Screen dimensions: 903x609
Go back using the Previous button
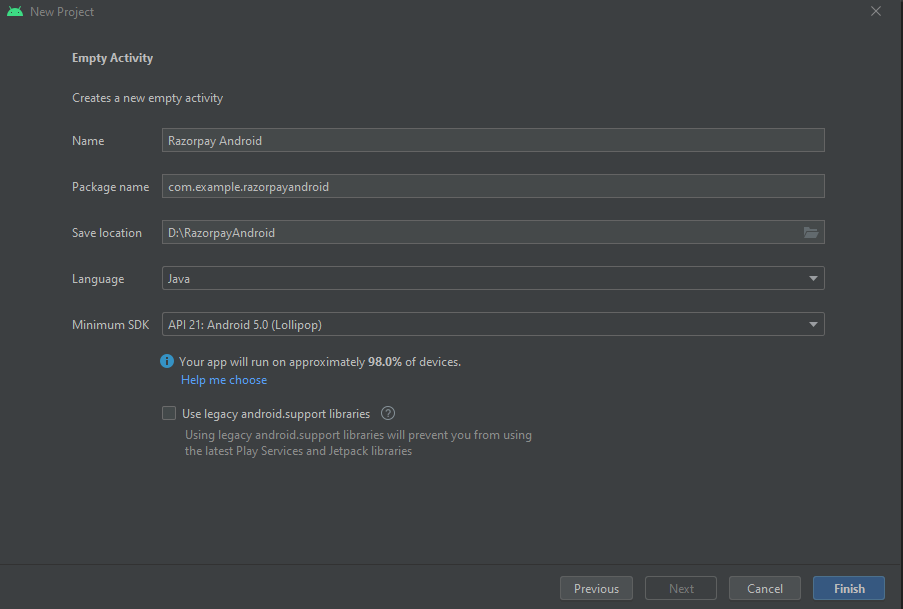pyautogui.click(x=596, y=588)
